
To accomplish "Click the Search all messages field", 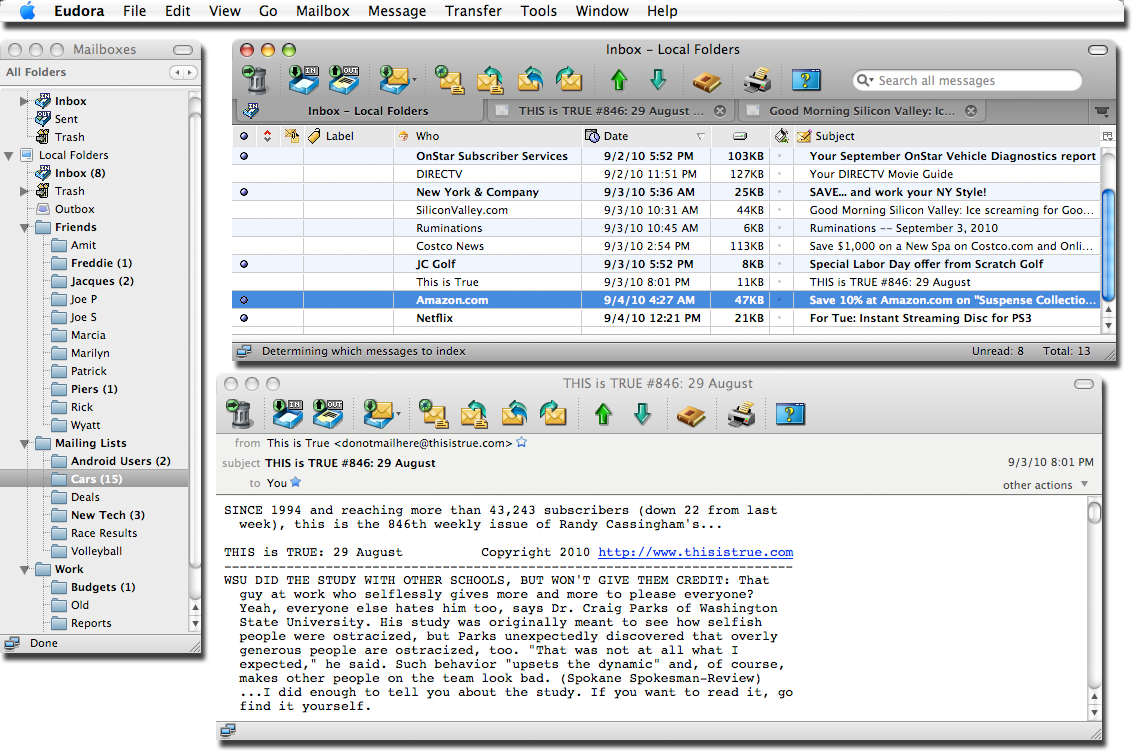I will click(967, 80).
